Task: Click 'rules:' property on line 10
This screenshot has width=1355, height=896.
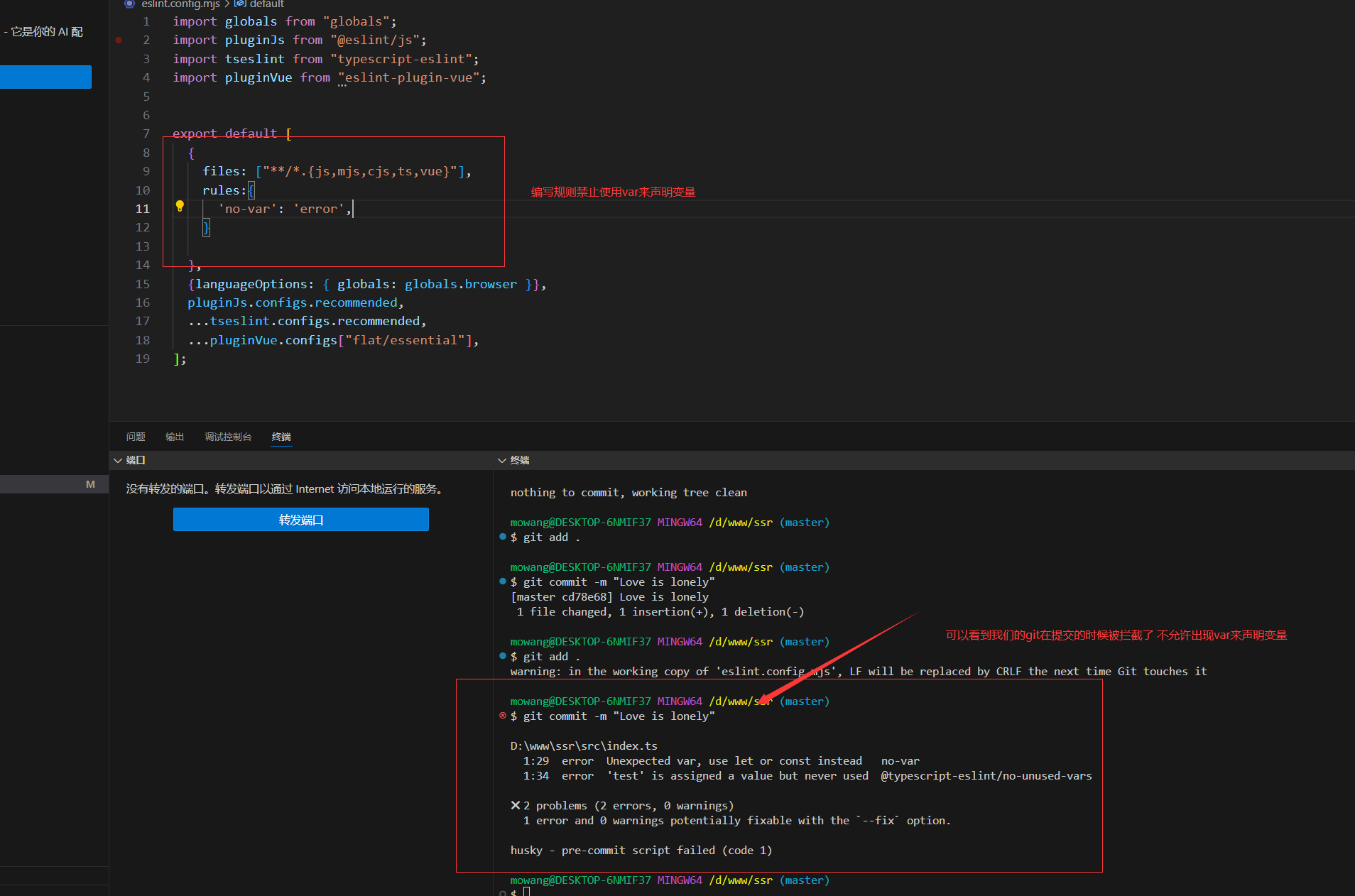Action: 224,190
